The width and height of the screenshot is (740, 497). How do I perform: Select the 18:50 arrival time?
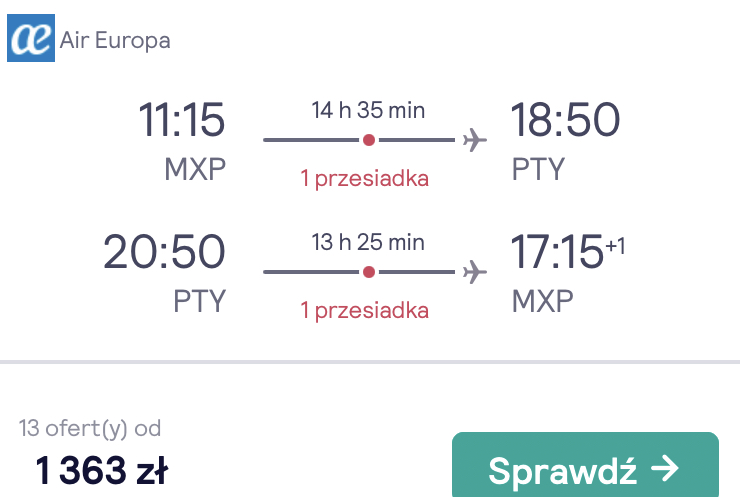565,119
